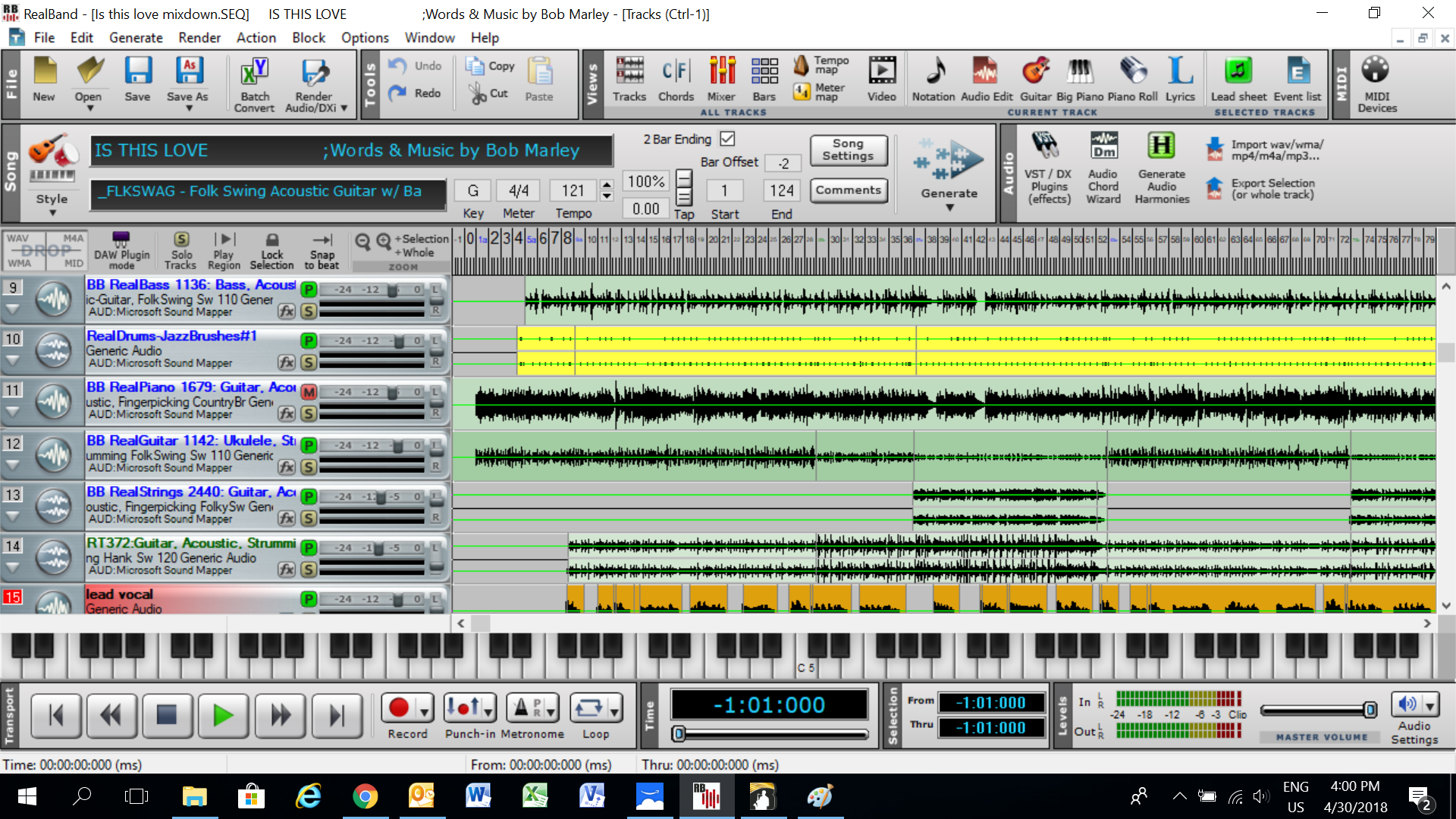
Task: Open the Audio Edit window
Action: coord(987,80)
